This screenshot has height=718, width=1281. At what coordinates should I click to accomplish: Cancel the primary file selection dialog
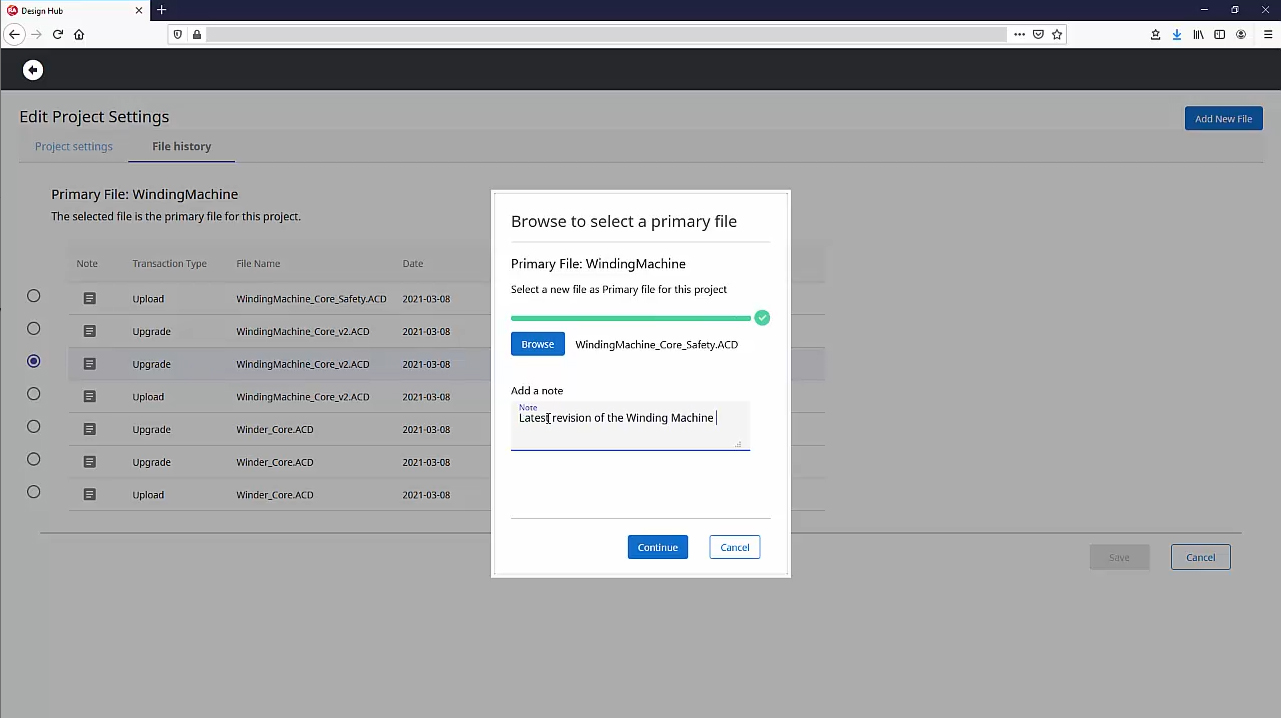click(x=734, y=547)
